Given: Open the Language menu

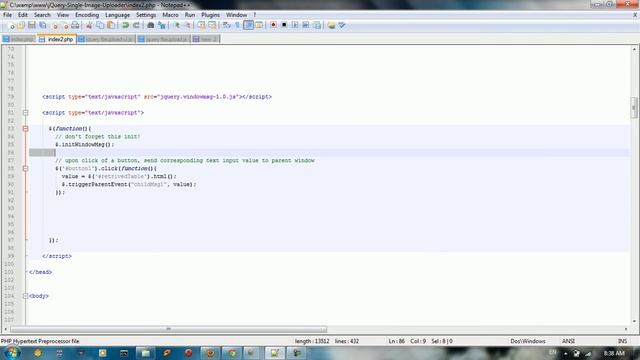Looking at the screenshot, I should 118,15.
